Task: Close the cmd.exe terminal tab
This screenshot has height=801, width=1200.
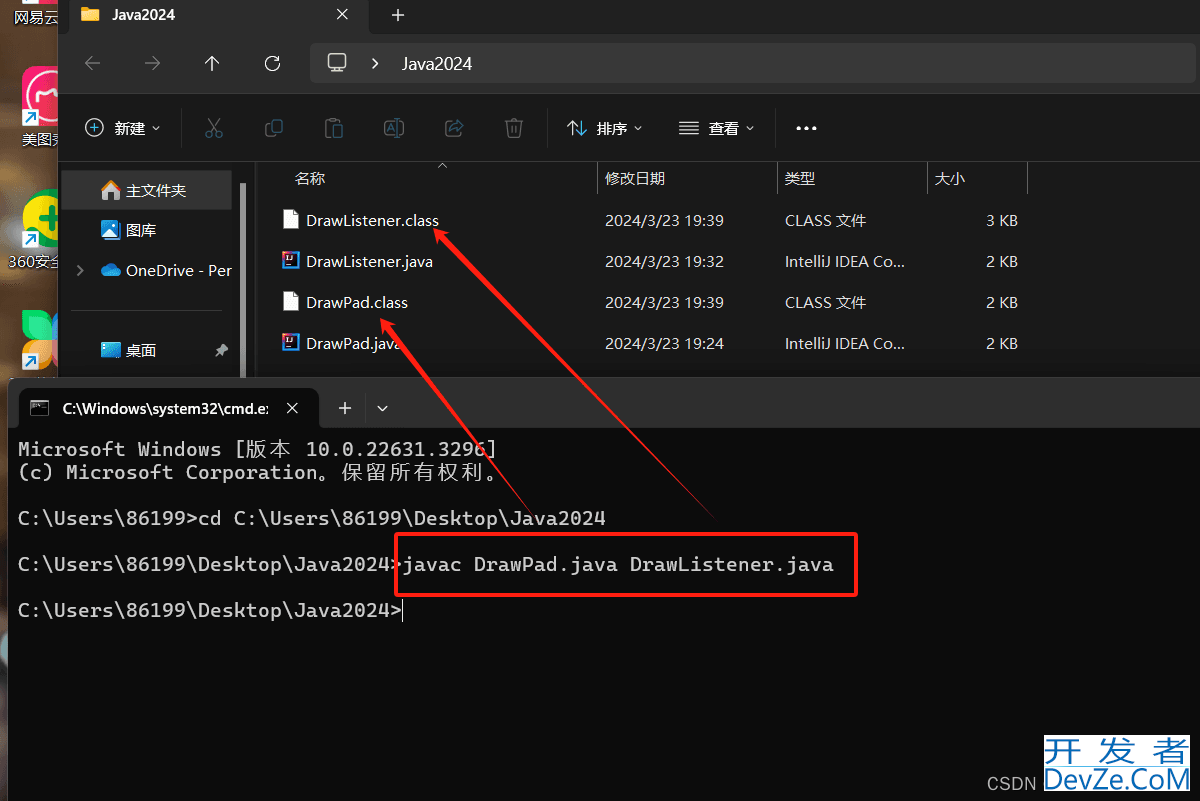Action: (292, 408)
